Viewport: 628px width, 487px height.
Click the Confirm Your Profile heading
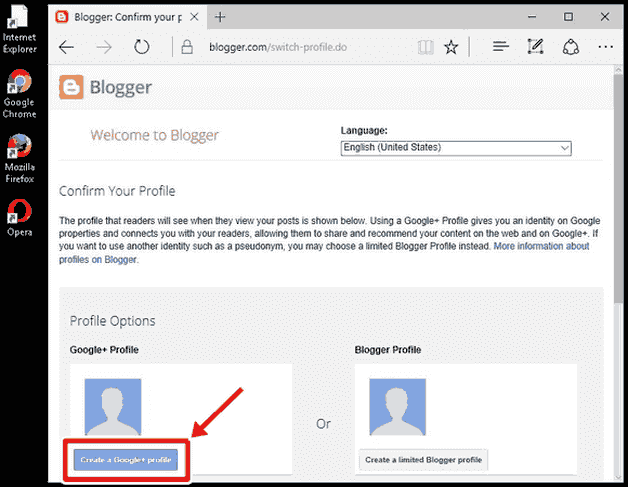[x=117, y=191]
